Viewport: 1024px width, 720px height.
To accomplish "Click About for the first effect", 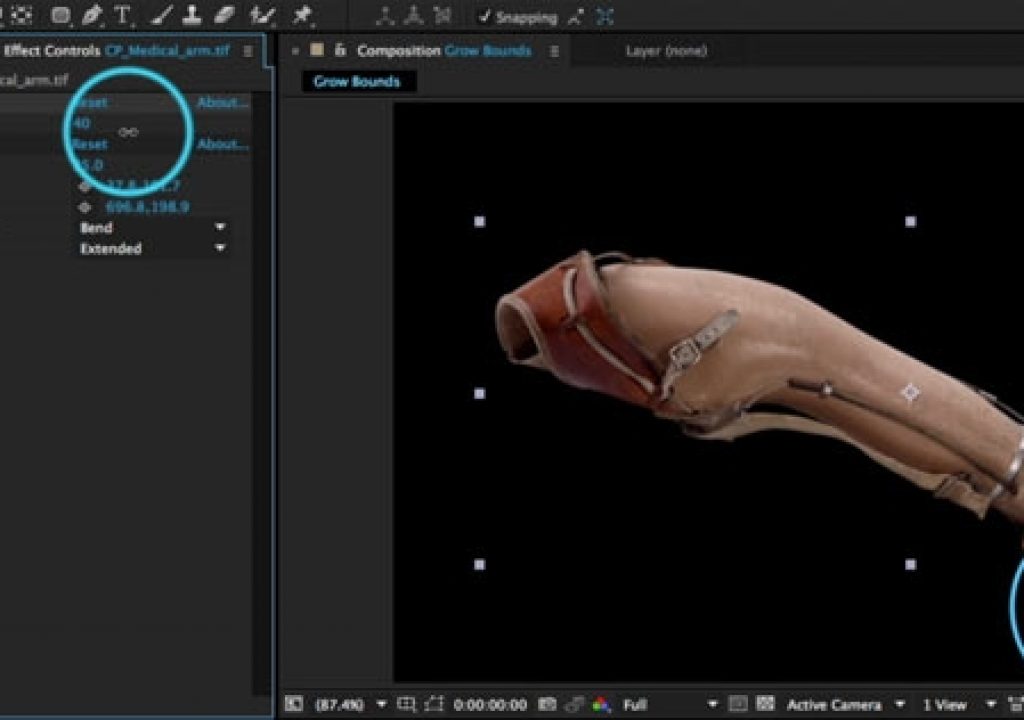I will tap(223, 103).
